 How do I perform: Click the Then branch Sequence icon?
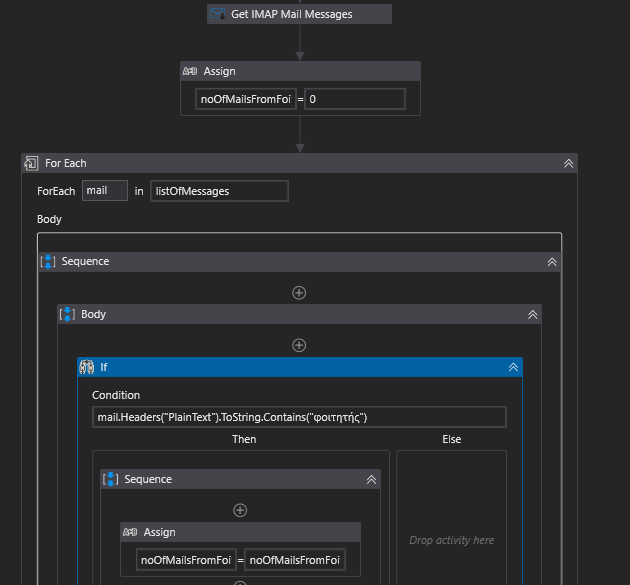click(111, 479)
